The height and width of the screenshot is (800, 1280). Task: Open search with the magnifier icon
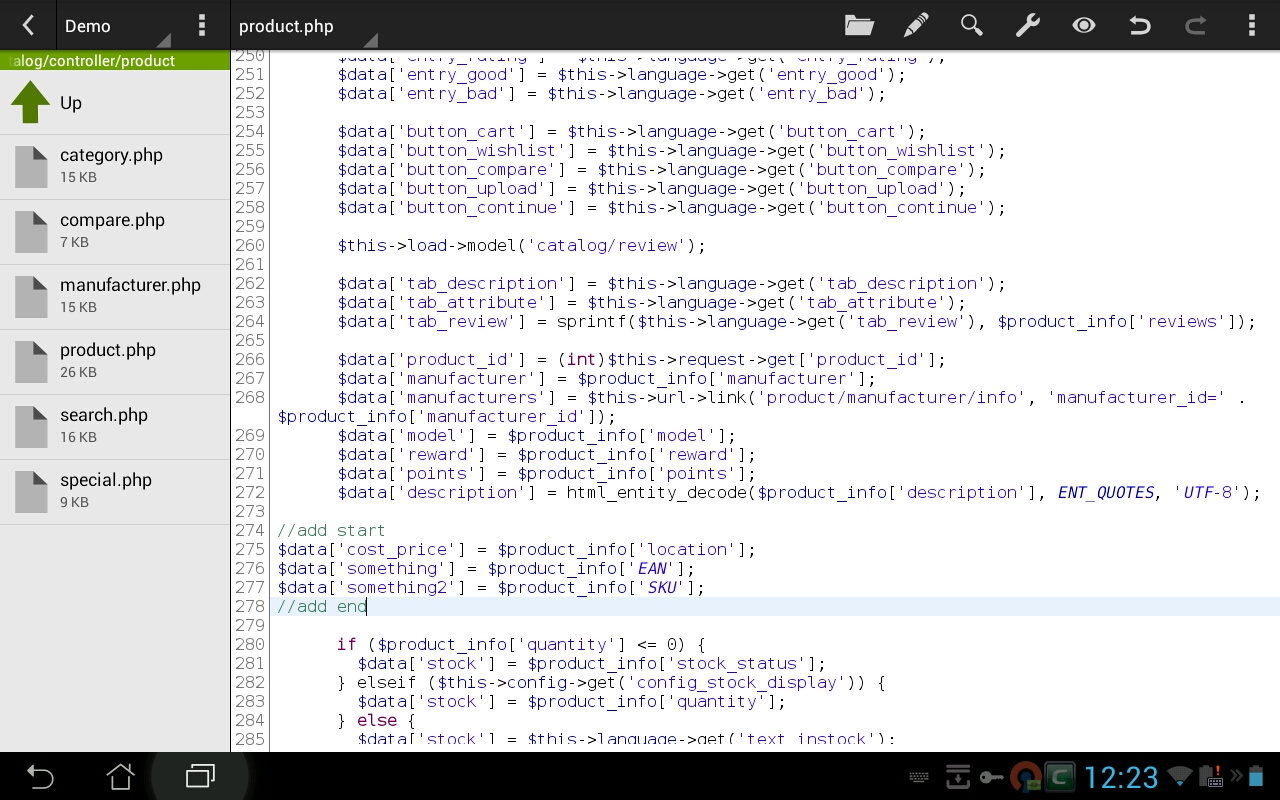pyautogui.click(x=971, y=26)
